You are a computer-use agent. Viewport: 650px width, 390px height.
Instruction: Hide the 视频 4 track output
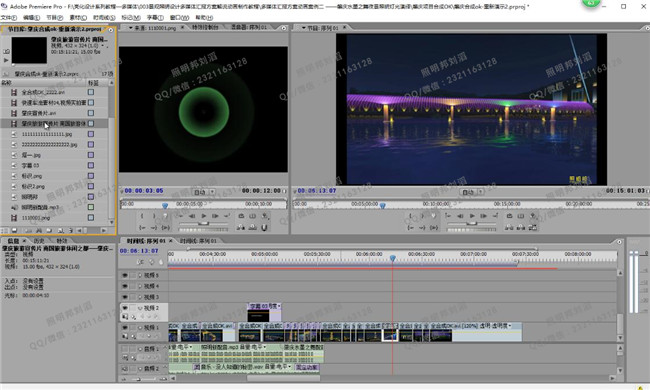pyautogui.click(x=125, y=286)
